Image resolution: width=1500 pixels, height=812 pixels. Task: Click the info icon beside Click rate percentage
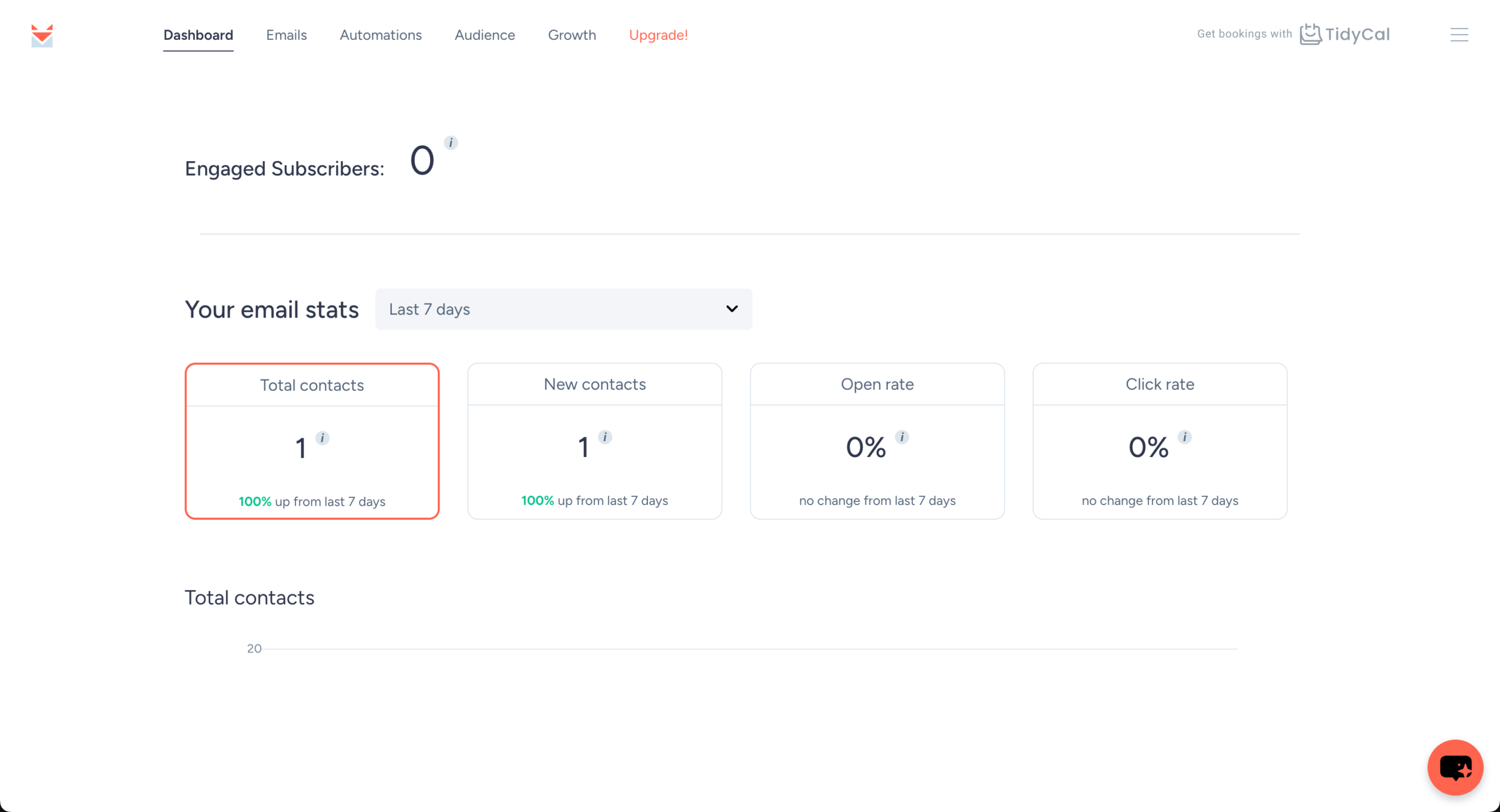pyautogui.click(x=1184, y=437)
